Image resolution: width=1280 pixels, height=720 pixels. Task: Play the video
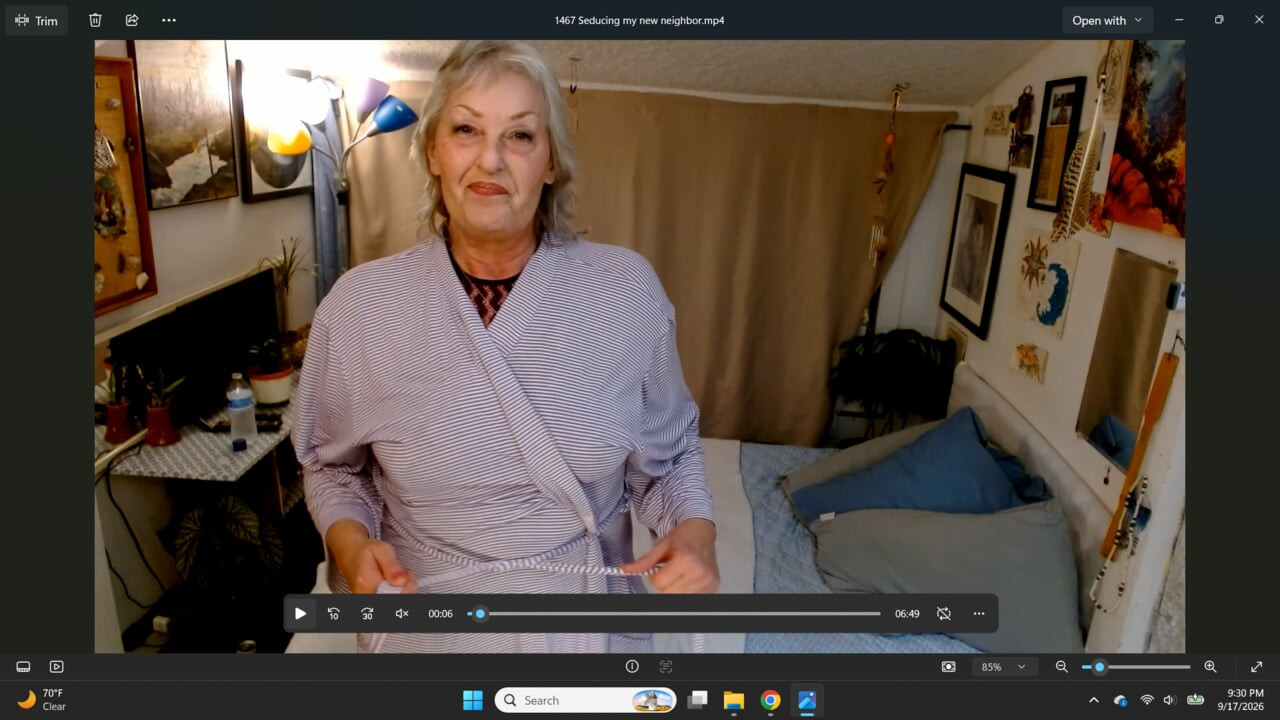(300, 614)
